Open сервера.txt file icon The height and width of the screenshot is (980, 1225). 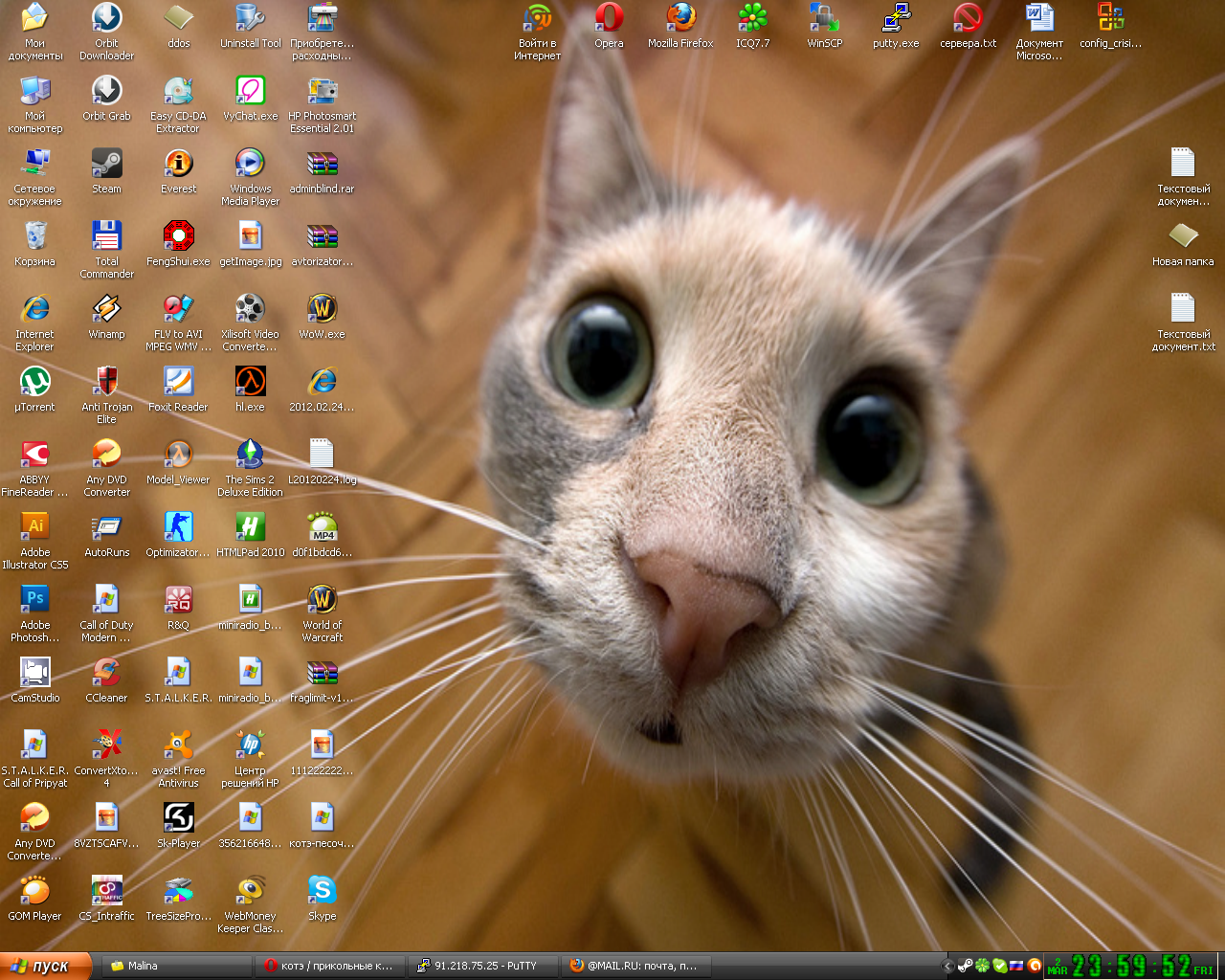[968, 18]
